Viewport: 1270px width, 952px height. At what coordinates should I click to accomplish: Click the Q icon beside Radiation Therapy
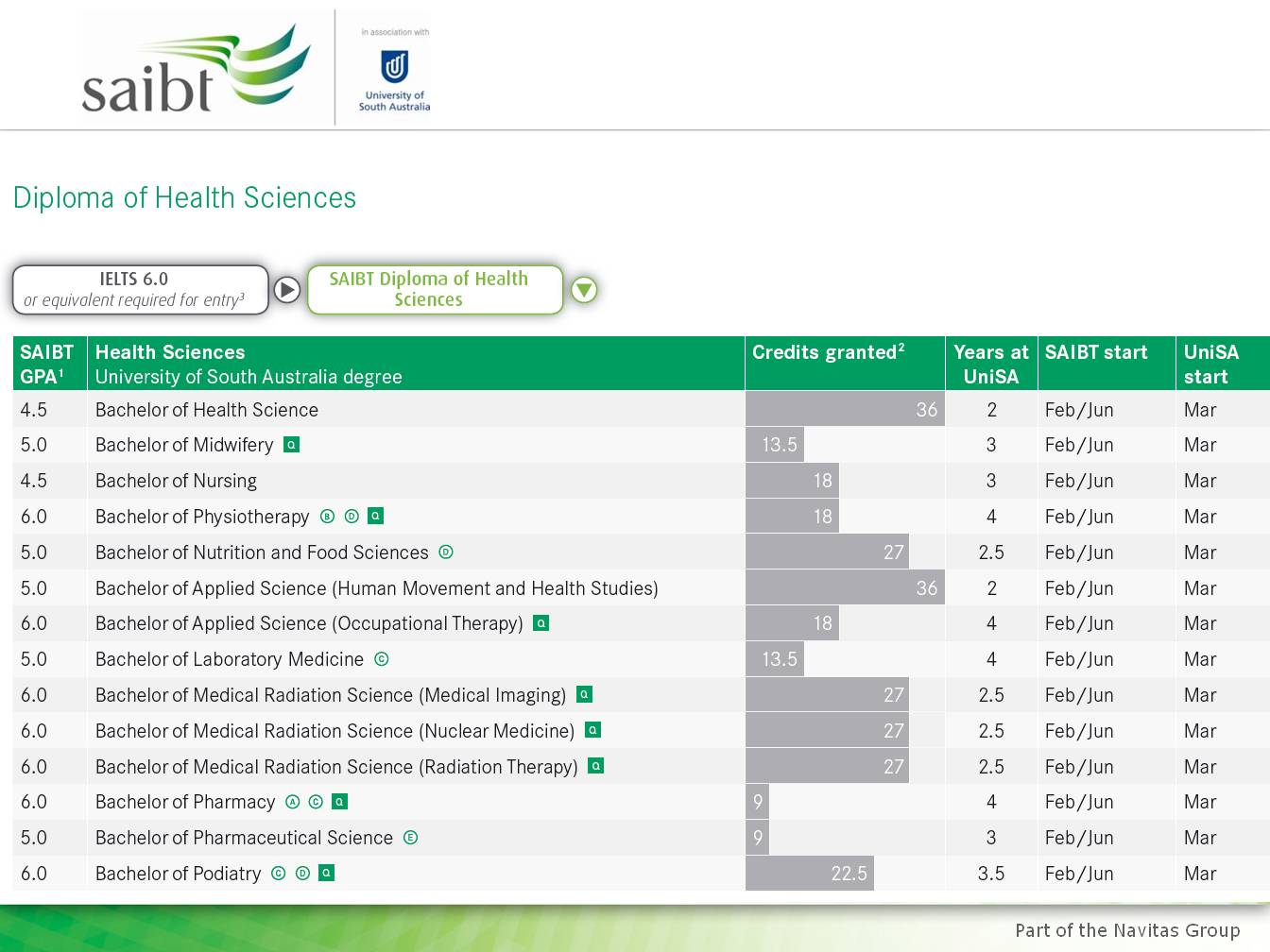(x=596, y=766)
